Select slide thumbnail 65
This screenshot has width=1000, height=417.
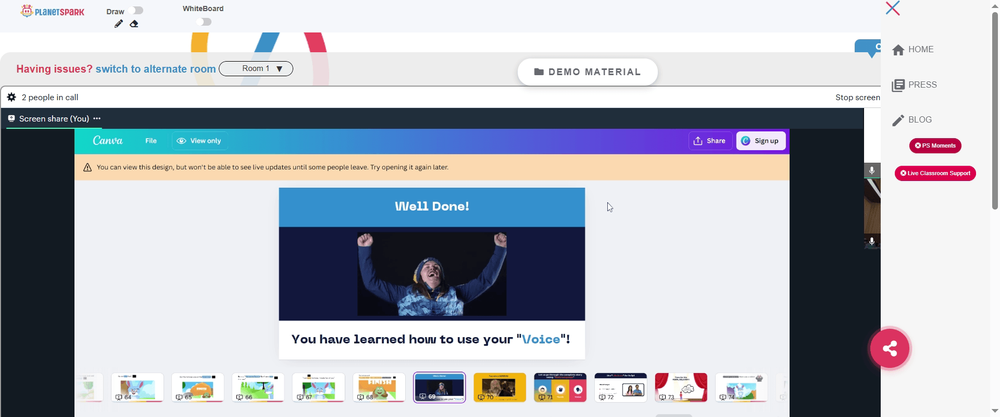pyautogui.click(x=198, y=388)
